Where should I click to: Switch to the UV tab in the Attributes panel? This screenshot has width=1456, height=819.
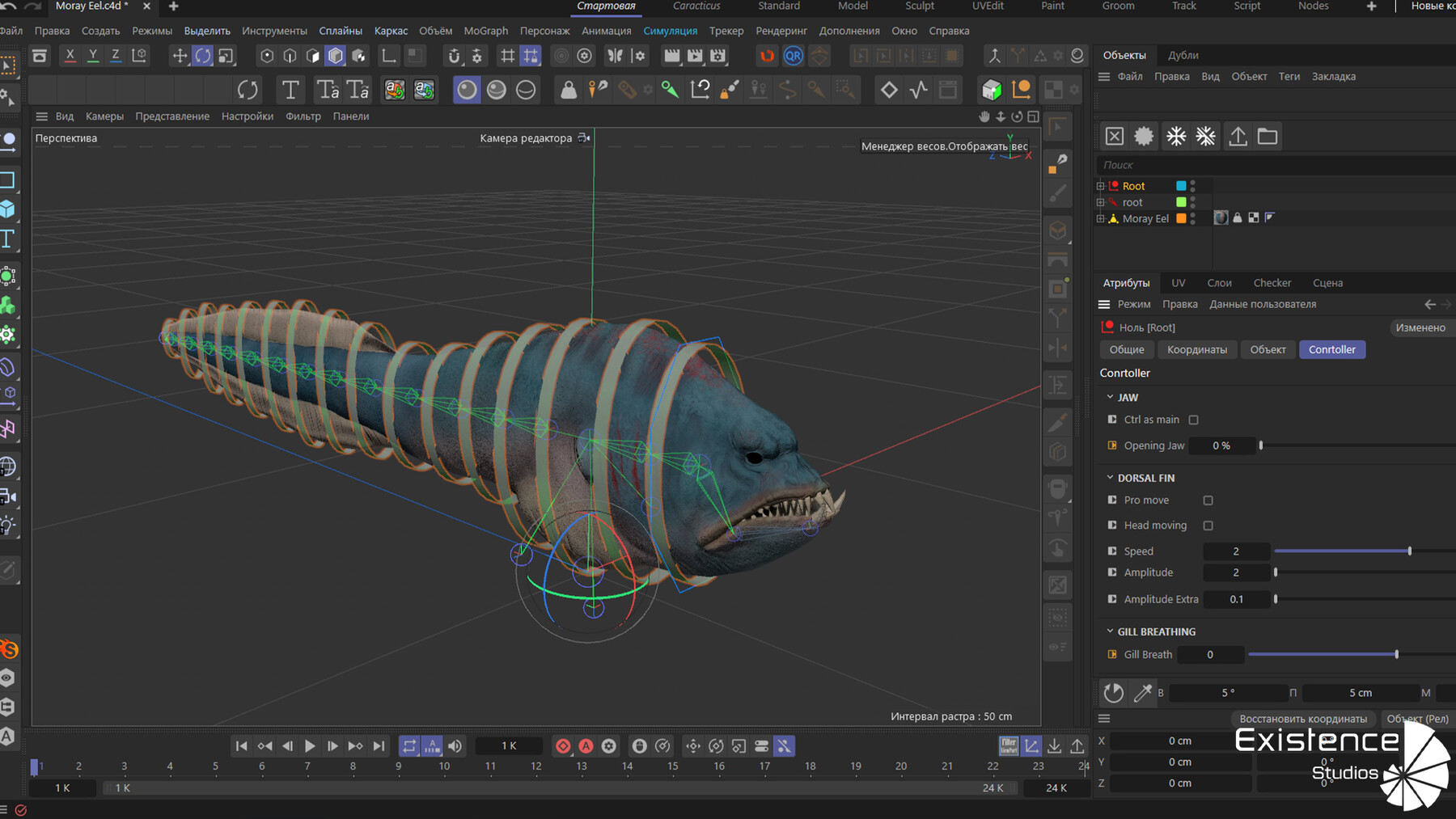[x=1178, y=282]
